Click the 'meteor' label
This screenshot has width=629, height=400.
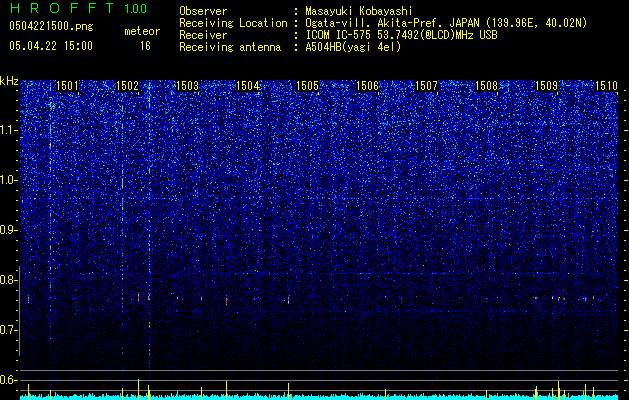(142, 31)
